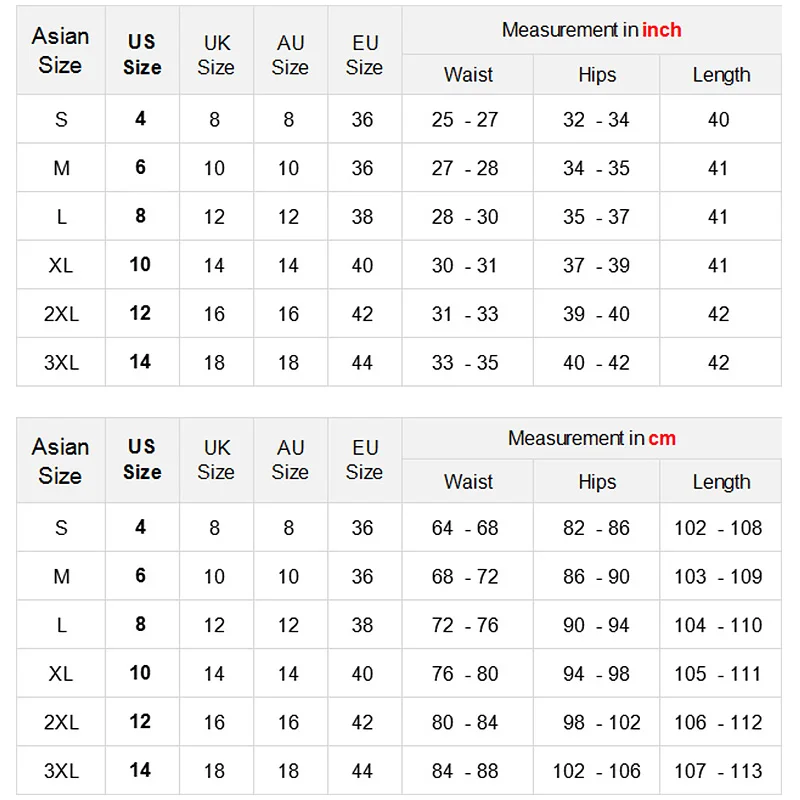Image resolution: width=800 pixels, height=800 pixels.
Task: Select the EU Size header in the inch table
Action: tap(364, 55)
